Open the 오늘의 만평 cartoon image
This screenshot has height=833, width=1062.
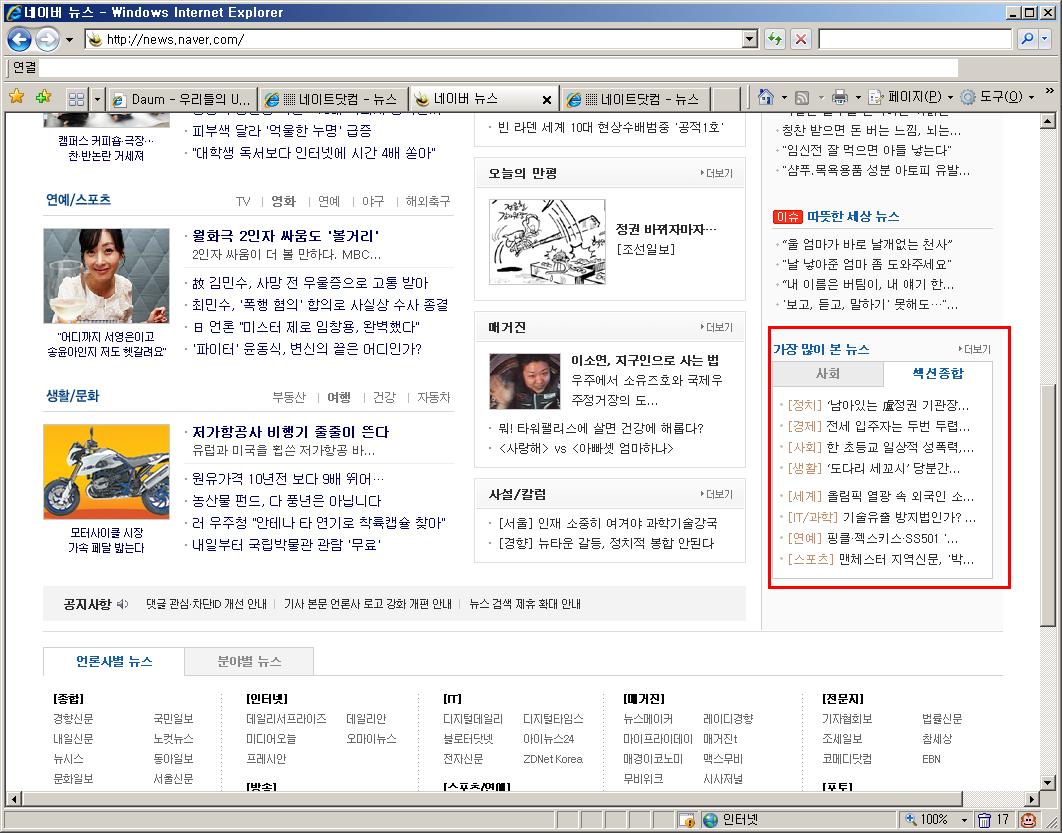click(547, 242)
